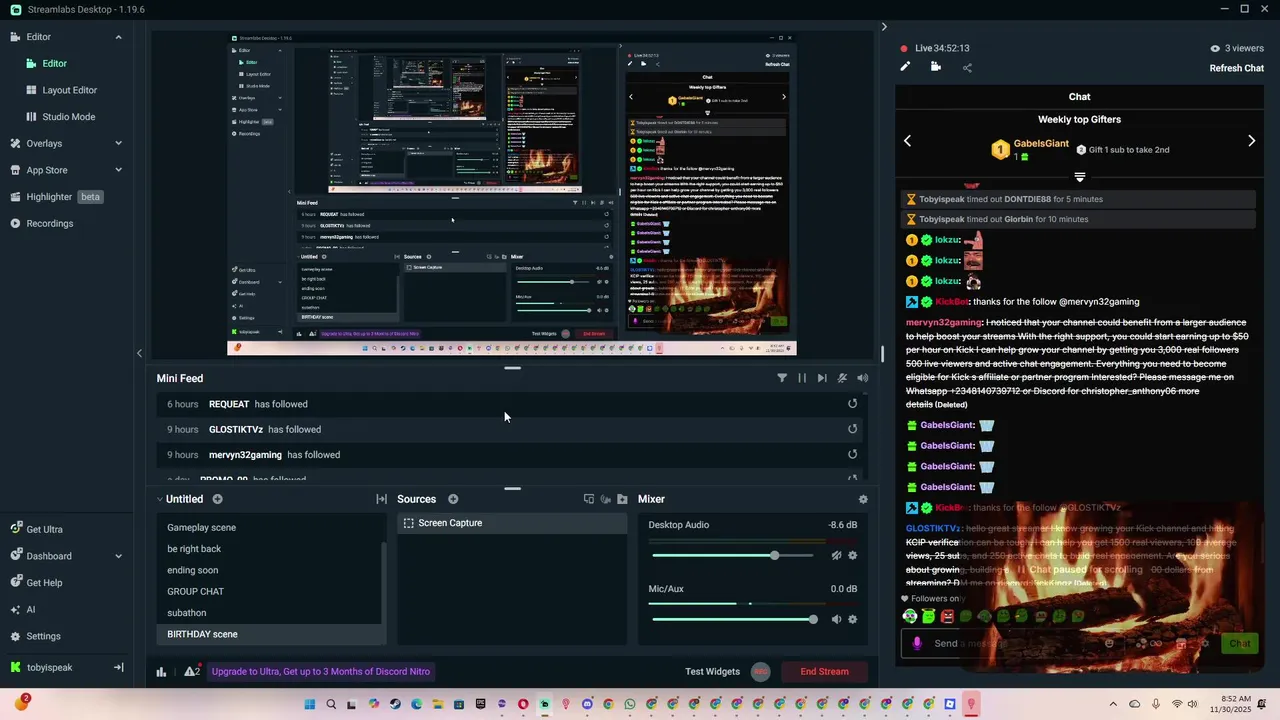Click the Upgrade to Ultra Discord Nitro banner
Viewport: 1280px width, 720px height.
coord(321,672)
